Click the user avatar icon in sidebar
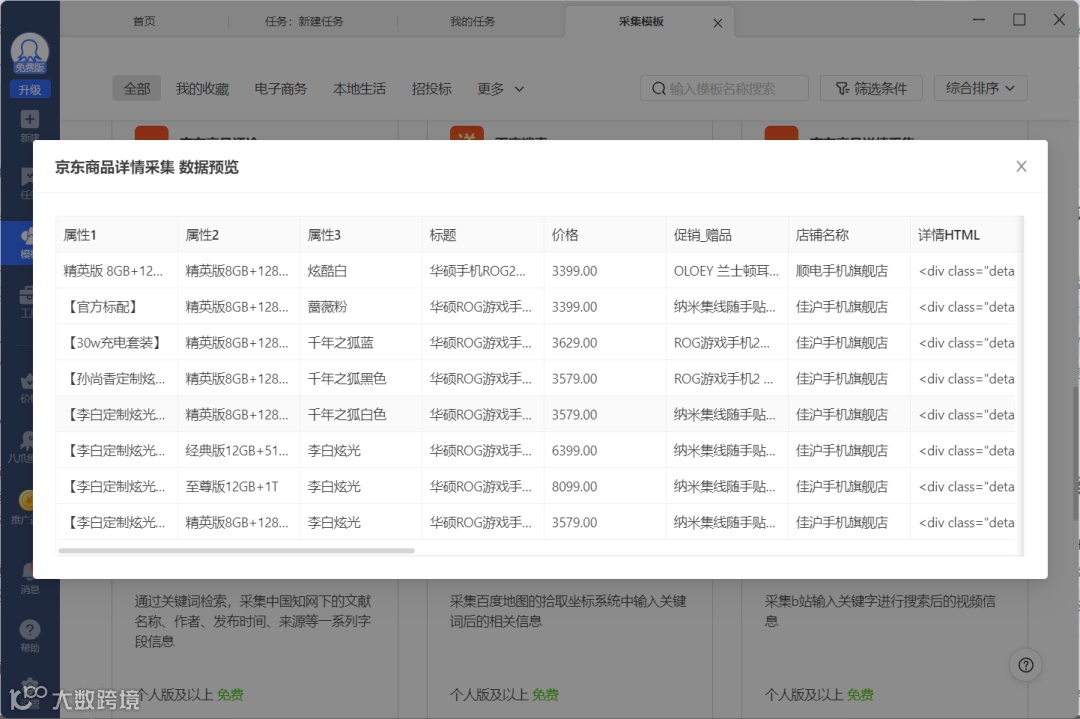The width and height of the screenshot is (1080, 719). (30, 53)
